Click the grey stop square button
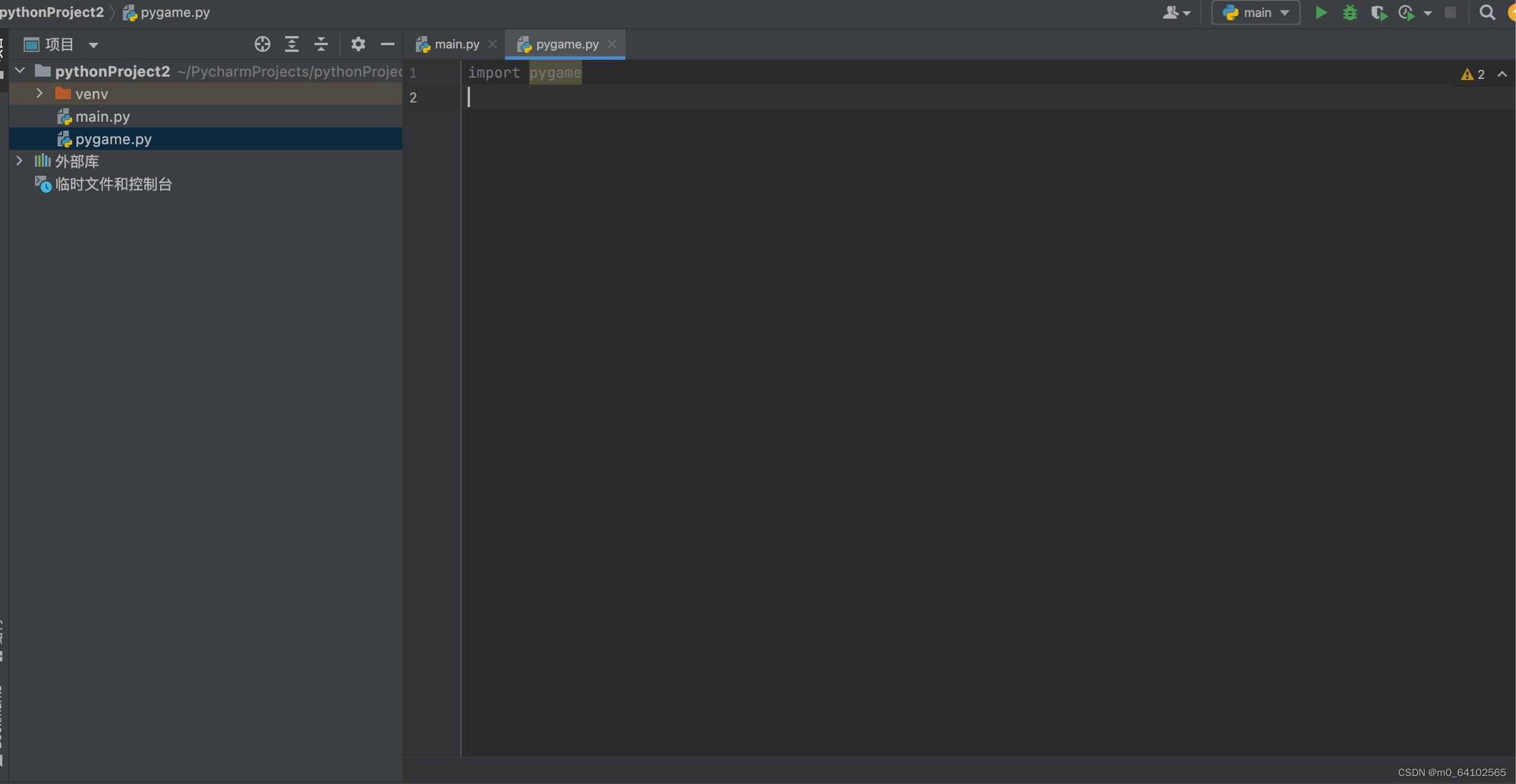Screen dimensions: 1516x784 (x=1450, y=13)
